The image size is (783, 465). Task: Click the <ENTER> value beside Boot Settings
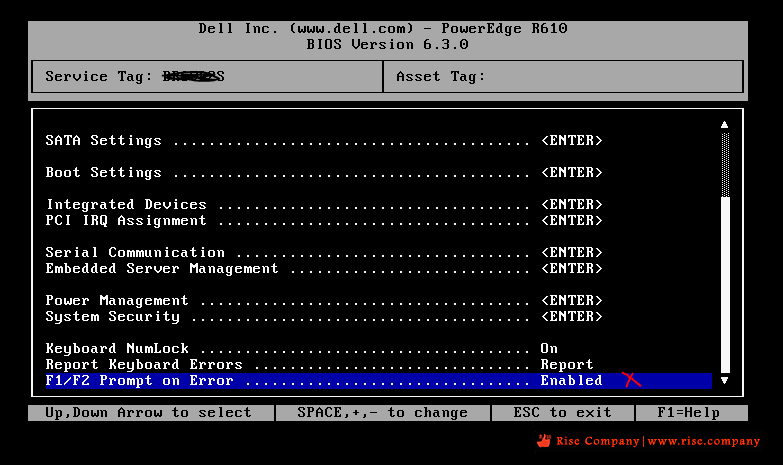tap(572, 173)
